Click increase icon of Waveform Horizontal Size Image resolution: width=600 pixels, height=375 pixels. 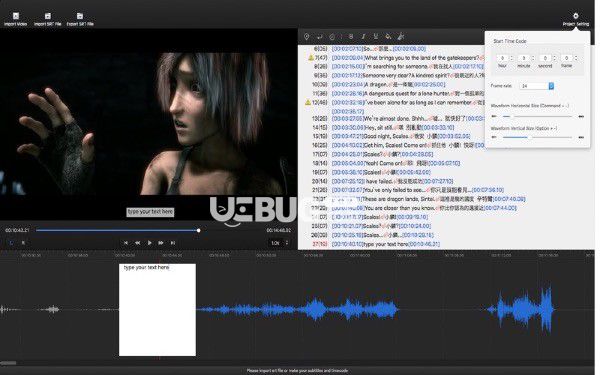[581, 116]
